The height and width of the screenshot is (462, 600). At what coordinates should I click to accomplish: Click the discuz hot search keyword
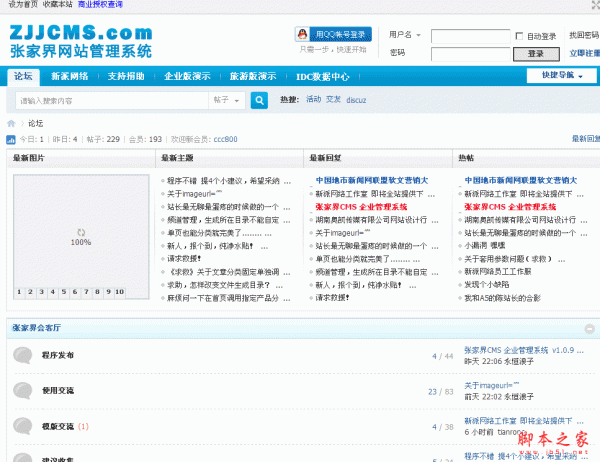tap(356, 100)
